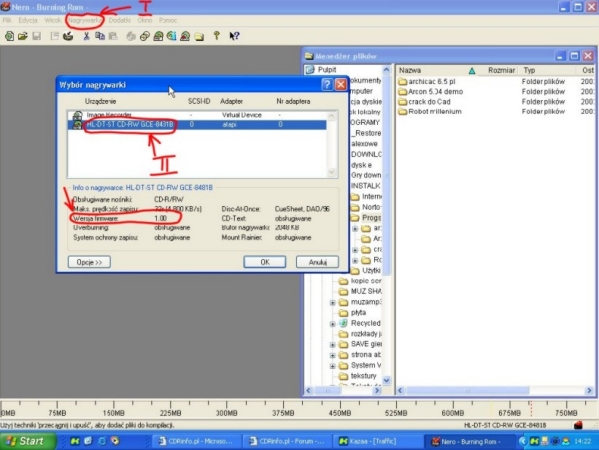Click the Image Recorder device icon
Viewport: 599px width, 450px height.
pyautogui.click(x=77, y=115)
